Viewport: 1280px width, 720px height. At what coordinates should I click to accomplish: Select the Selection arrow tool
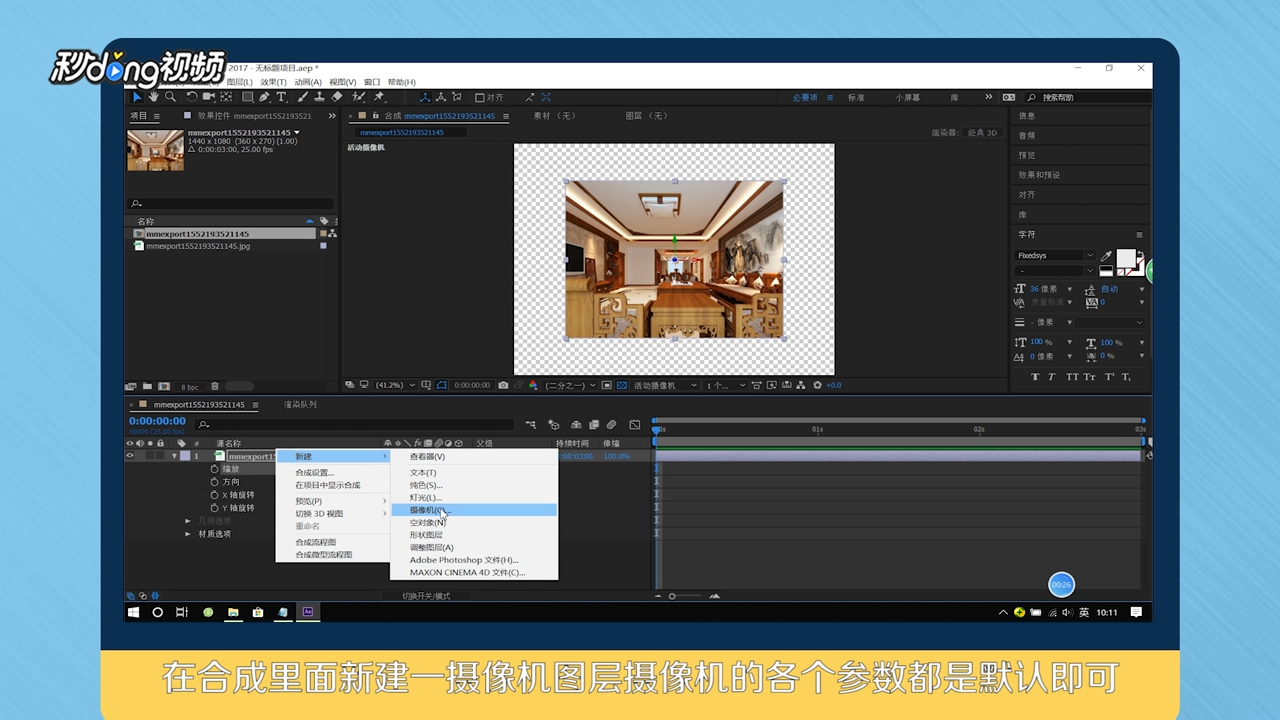[137, 97]
